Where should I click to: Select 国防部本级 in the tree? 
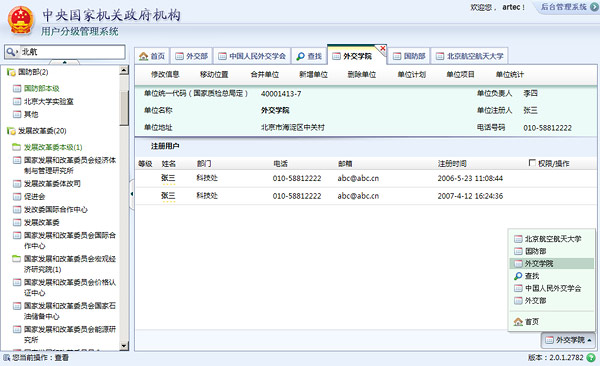click(x=41, y=88)
